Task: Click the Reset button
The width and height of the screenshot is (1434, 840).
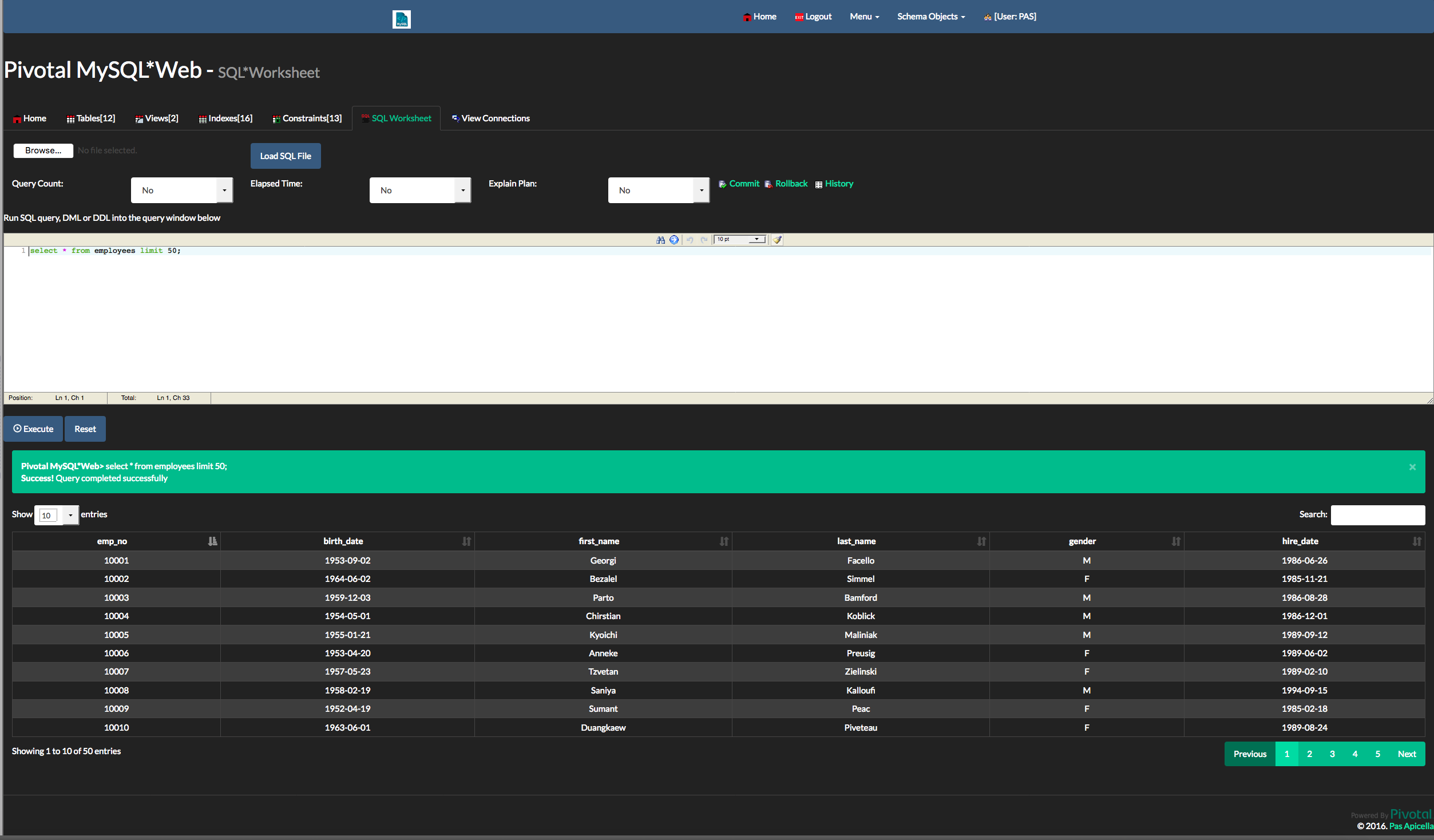Action: click(85, 429)
